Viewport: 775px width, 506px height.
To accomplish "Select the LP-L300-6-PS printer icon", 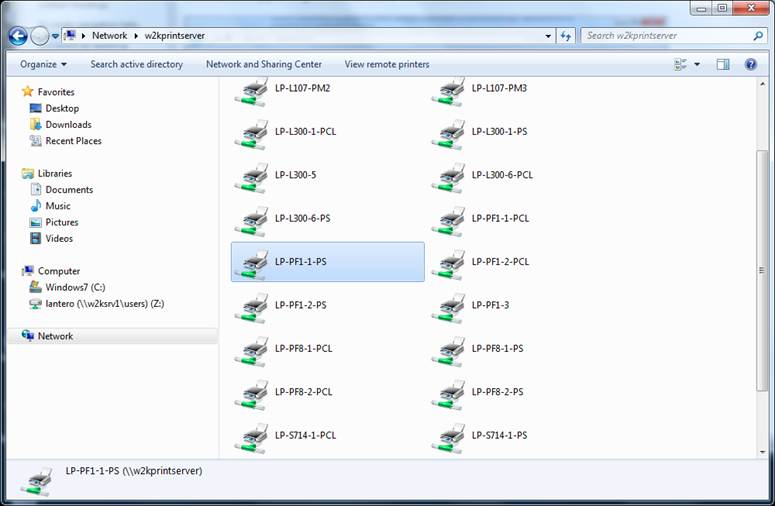I will tap(251, 221).
